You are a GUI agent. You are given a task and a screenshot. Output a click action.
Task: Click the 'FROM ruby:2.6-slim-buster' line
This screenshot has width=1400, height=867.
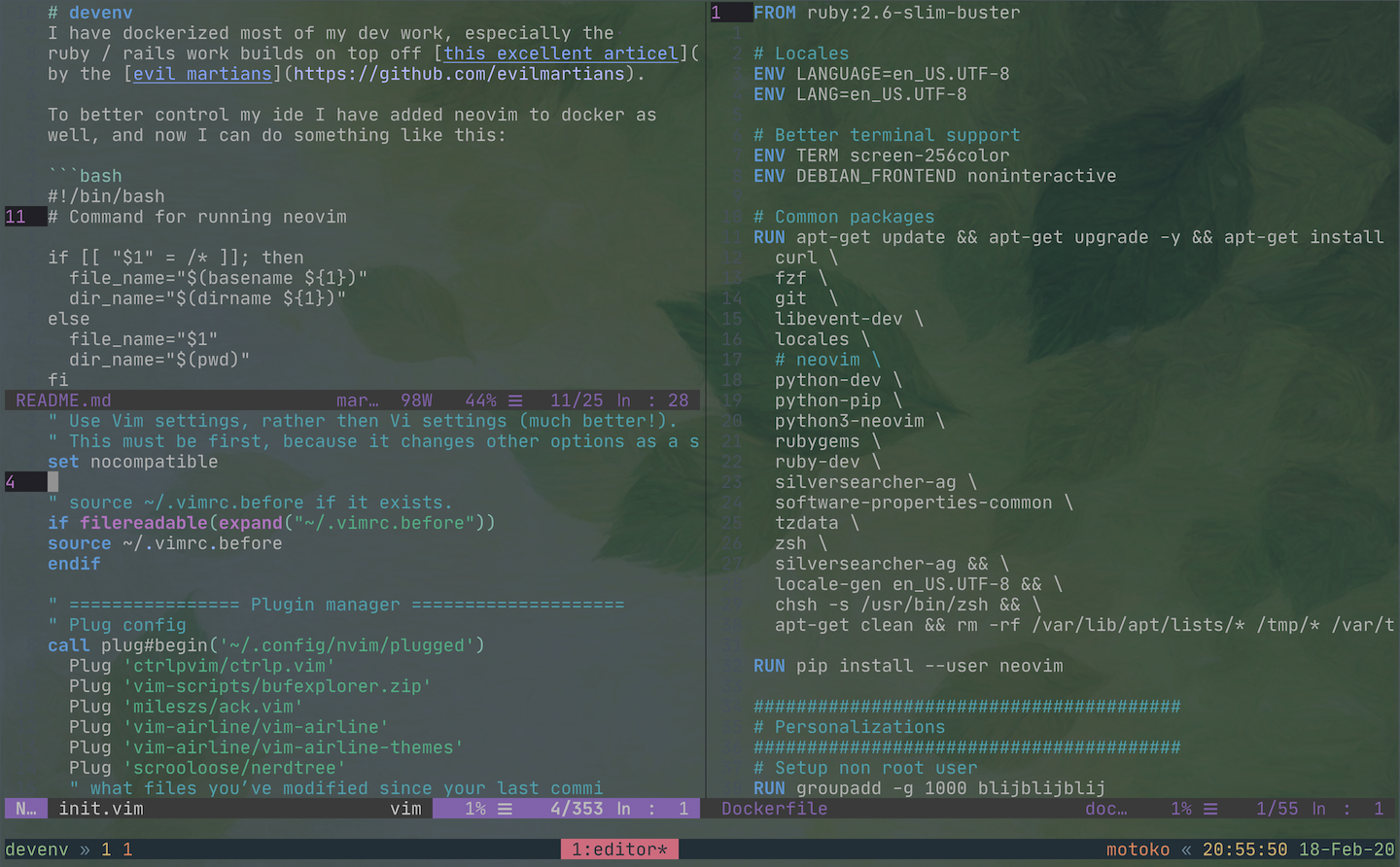coord(887,13)
